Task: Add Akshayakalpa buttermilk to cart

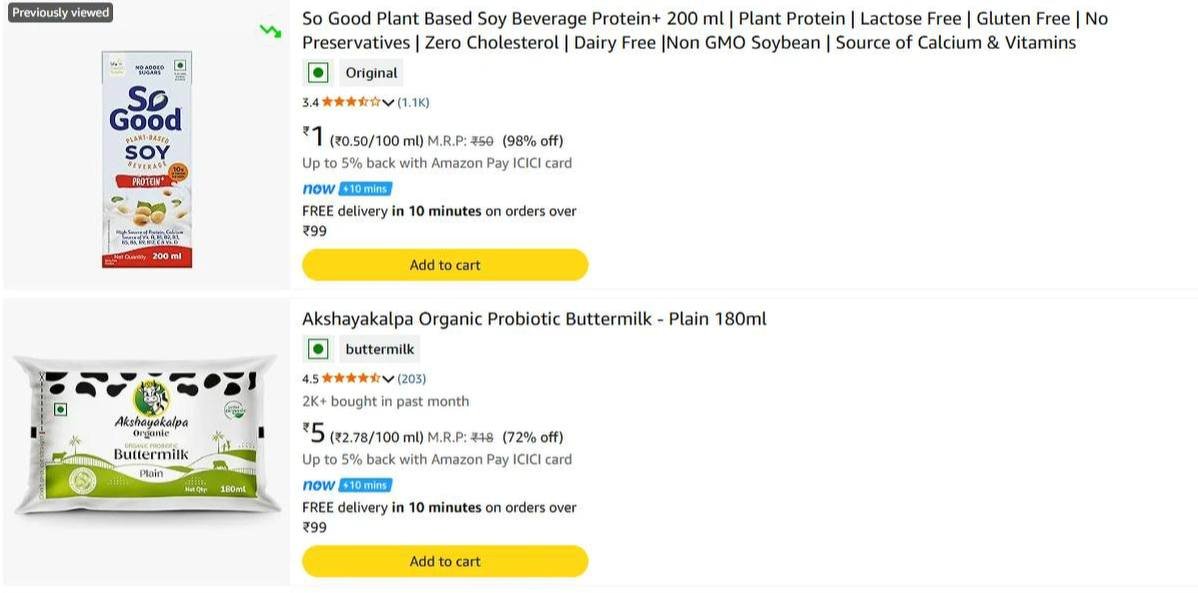Action: point(445,561)
